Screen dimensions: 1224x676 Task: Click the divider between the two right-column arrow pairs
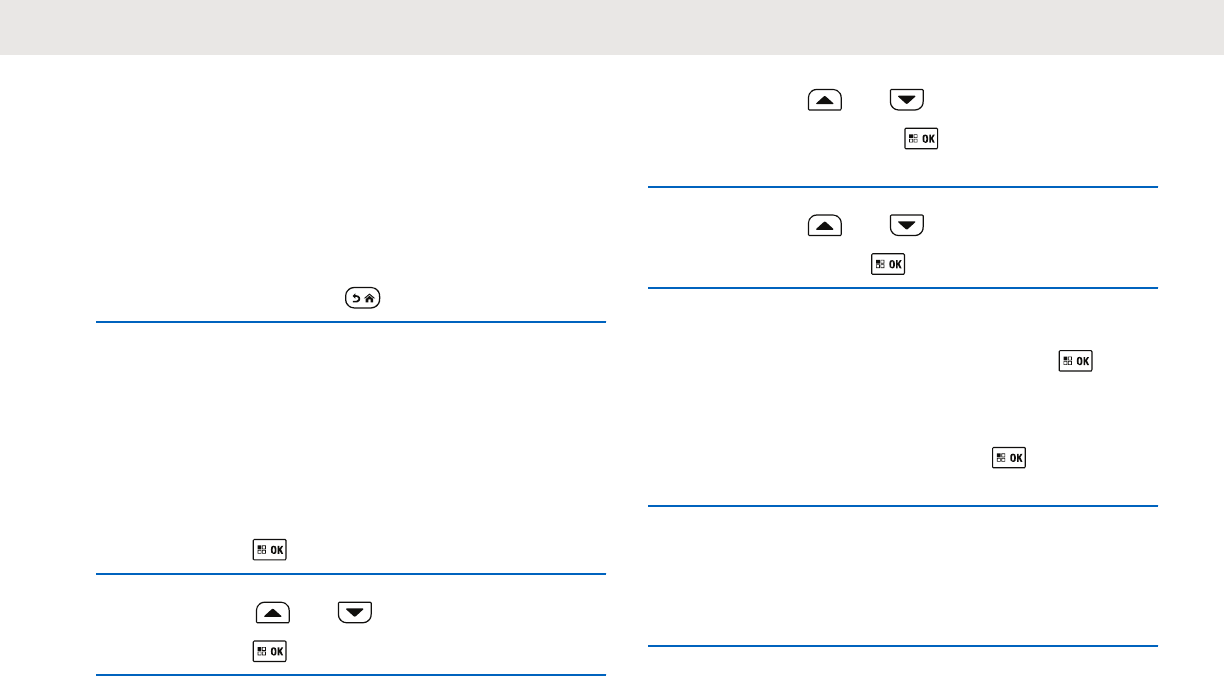[903, 187]
